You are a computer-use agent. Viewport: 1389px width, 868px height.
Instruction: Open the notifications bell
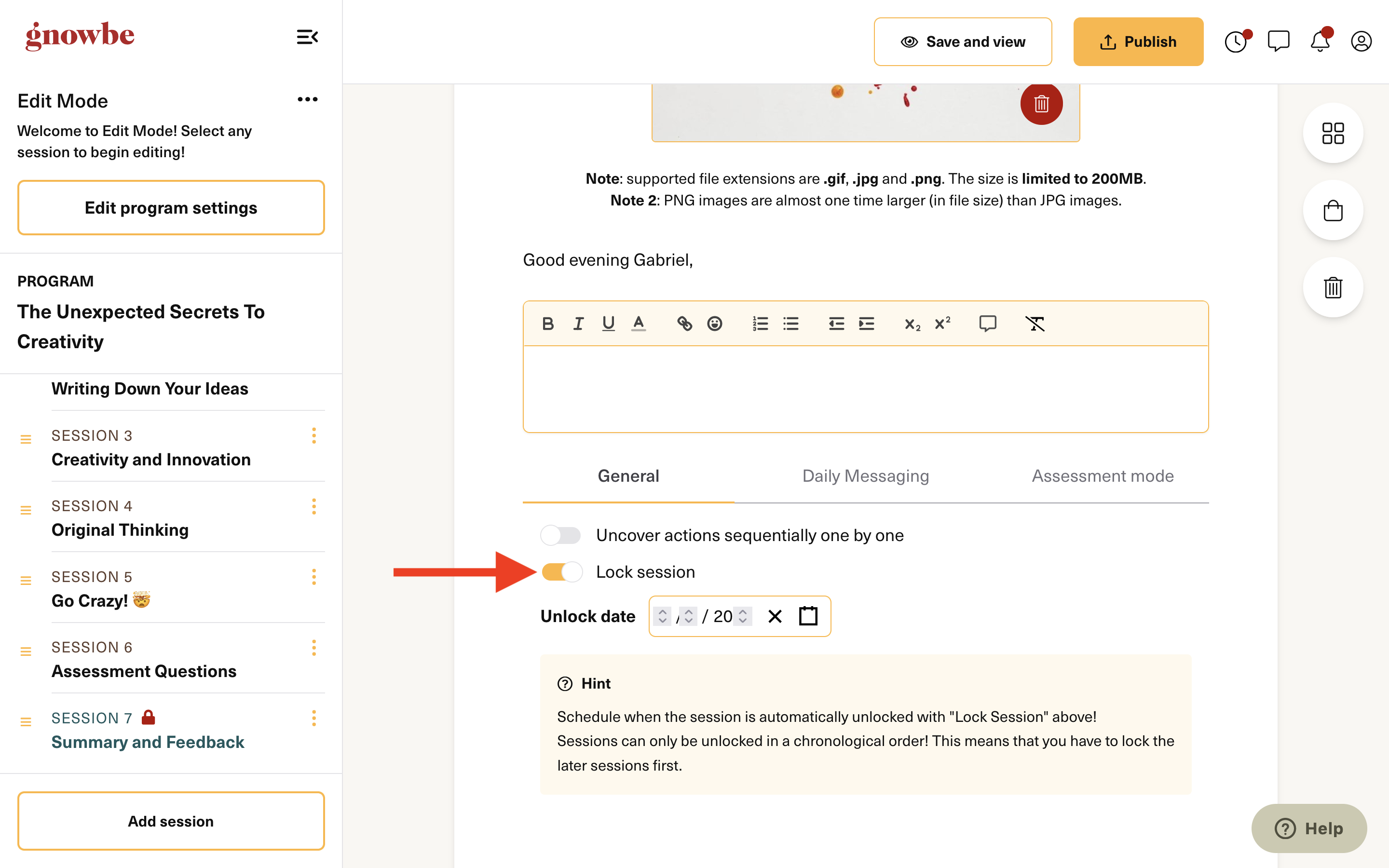coord(1320,42)
